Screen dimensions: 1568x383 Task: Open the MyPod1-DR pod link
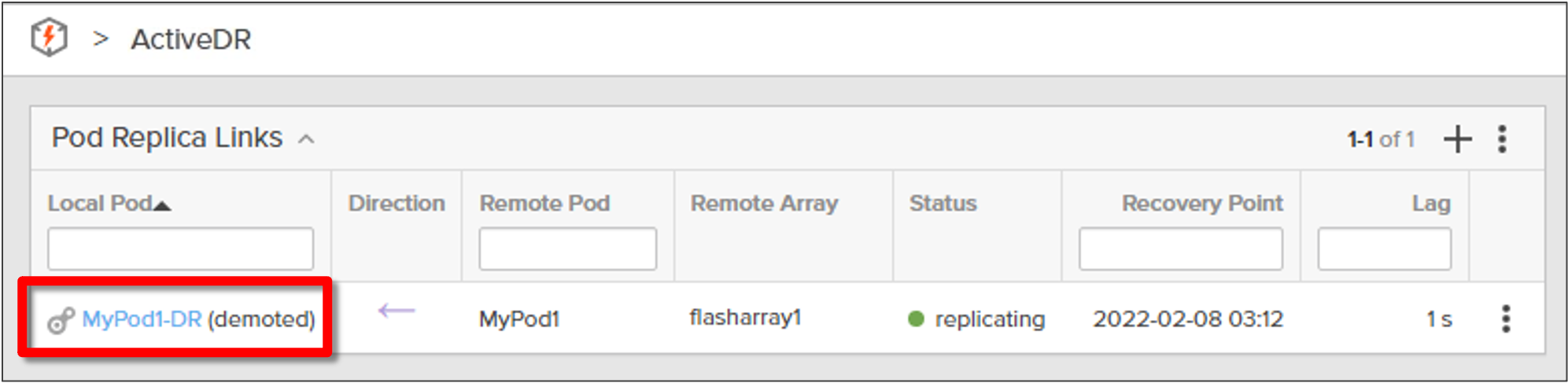tap(142, 319)
